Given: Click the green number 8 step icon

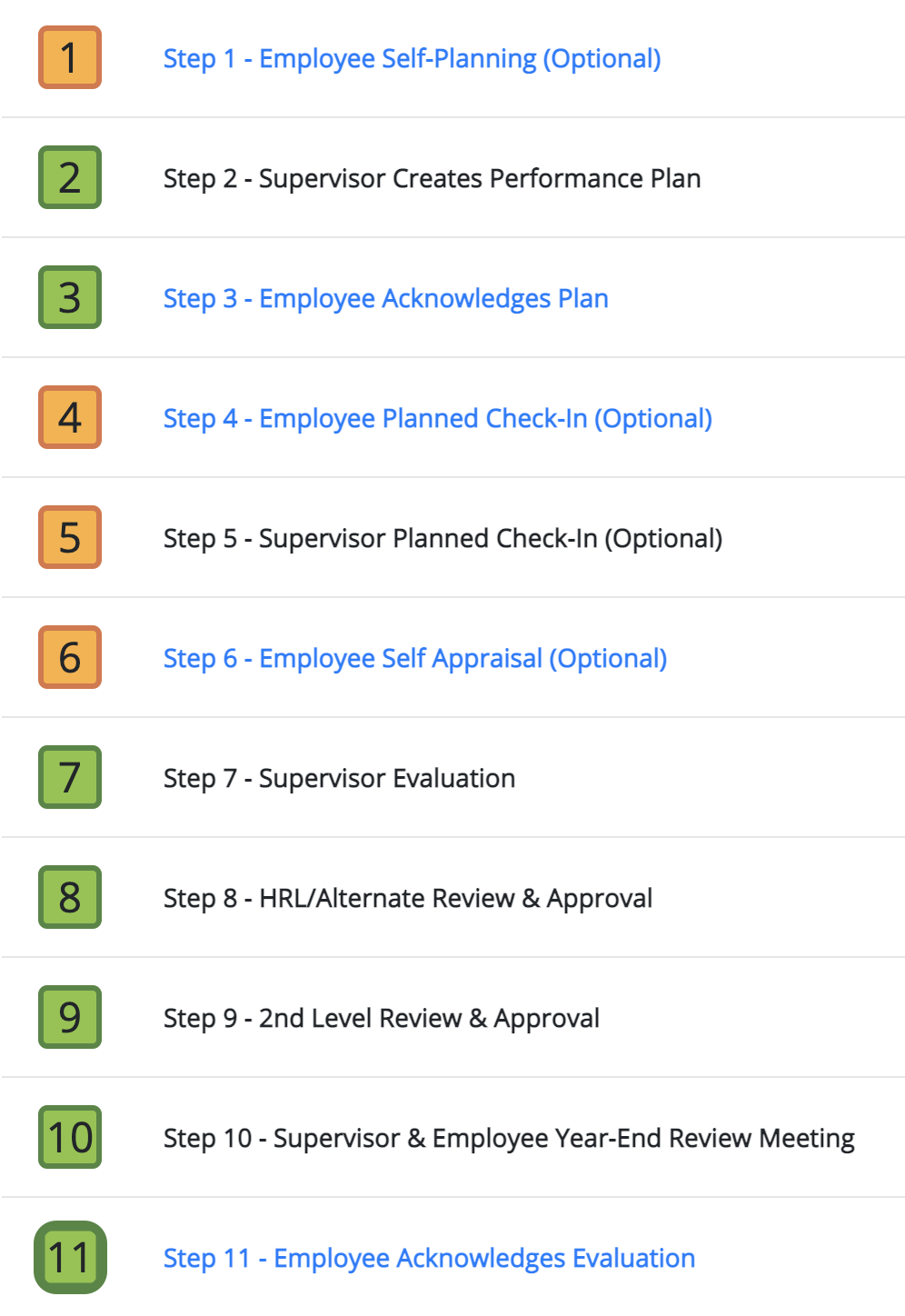Looking at the screenshot, I should [70, 897].
